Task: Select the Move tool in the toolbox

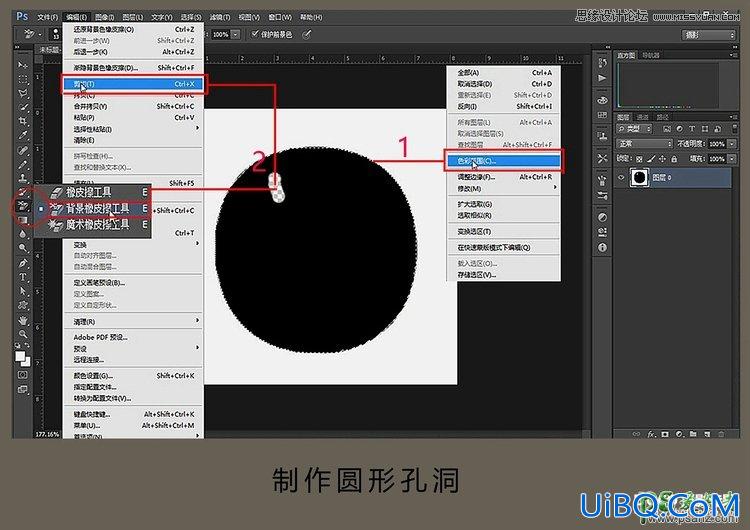Action: tap(22, 64)
